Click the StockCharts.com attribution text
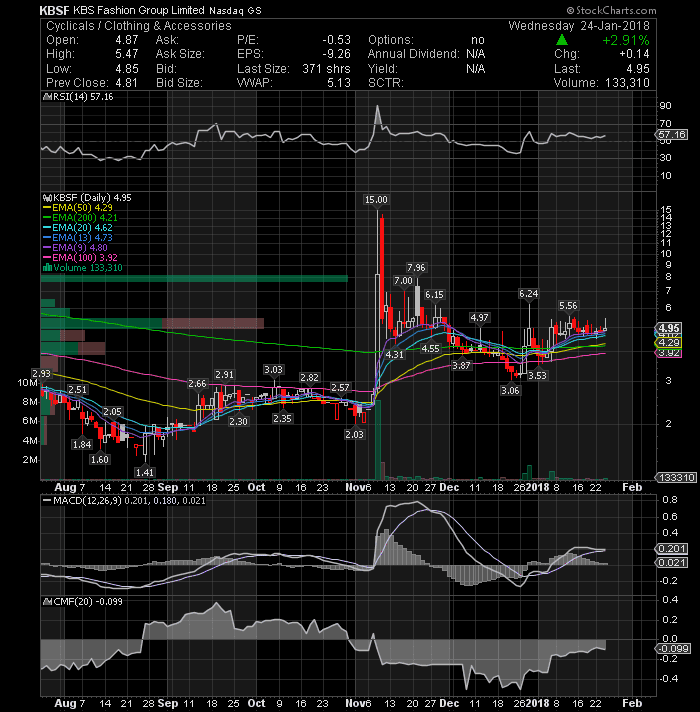The width and height of the screenshot is (700, 712). click(611, 10)
